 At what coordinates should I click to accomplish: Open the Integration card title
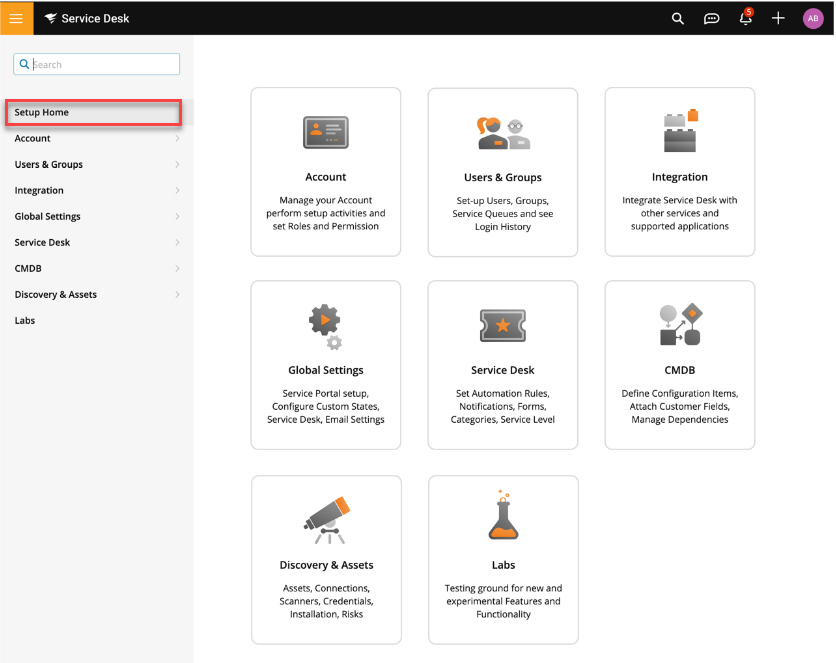click(x=680, y=177)
